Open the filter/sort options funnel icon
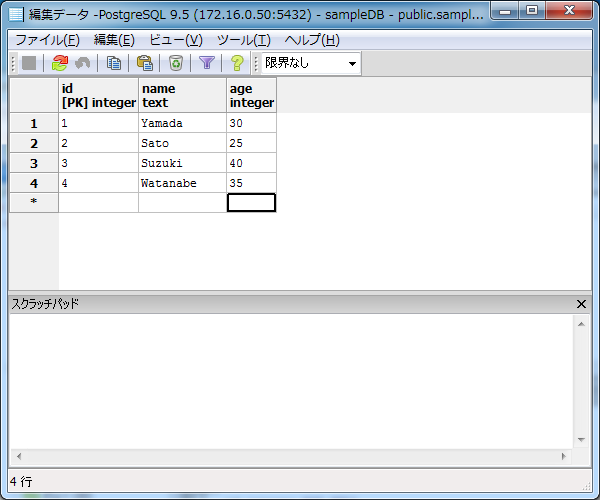This screenshot has height=500, width=600. pos(207,63)
